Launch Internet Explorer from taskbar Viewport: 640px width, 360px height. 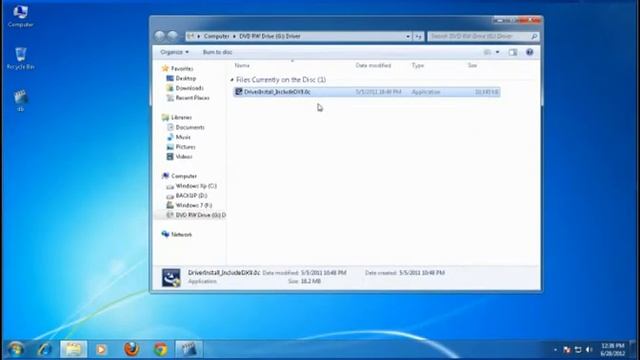coord(44,349)
